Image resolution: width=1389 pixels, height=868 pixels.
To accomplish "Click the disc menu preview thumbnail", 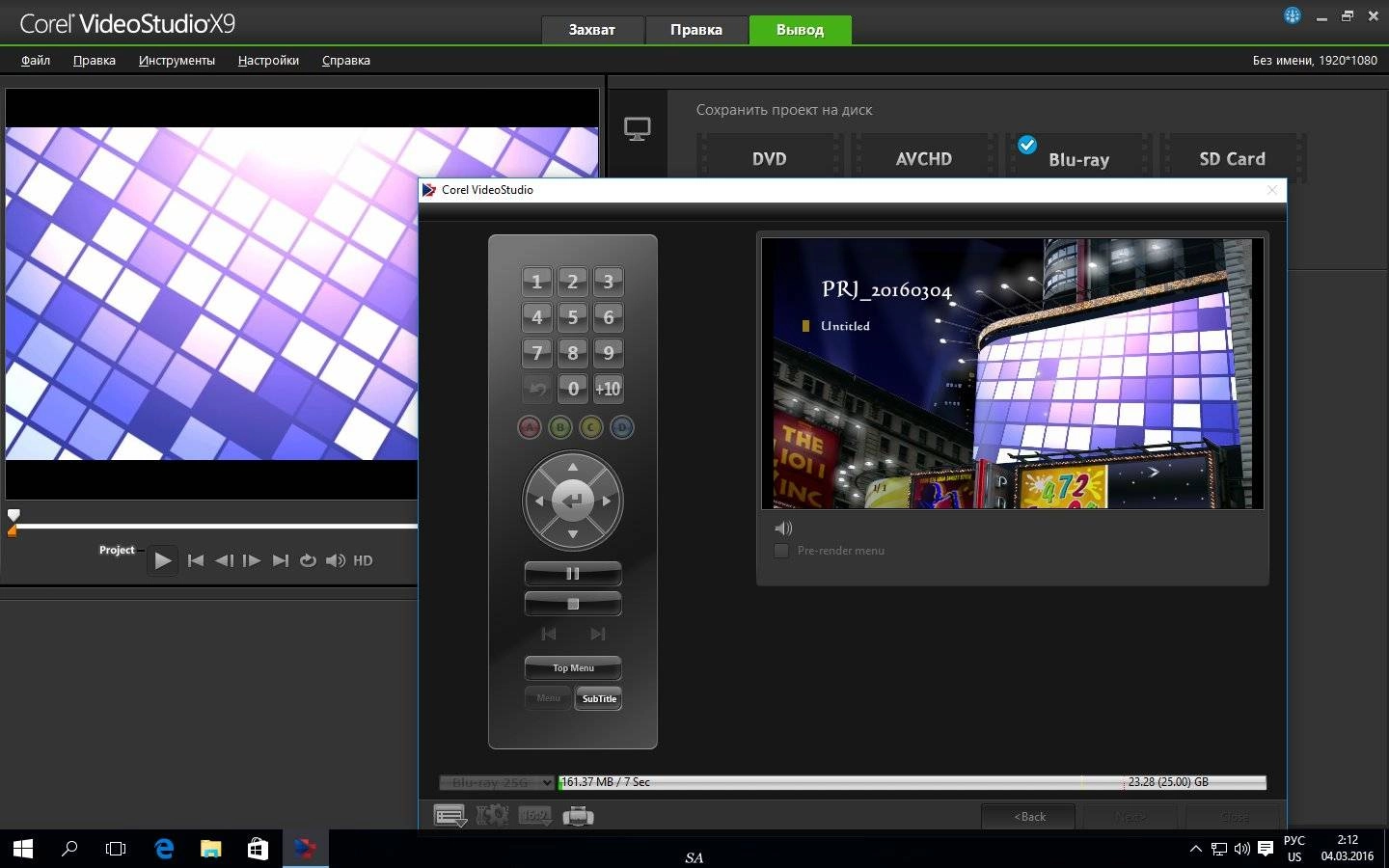I will (1013, 374).
